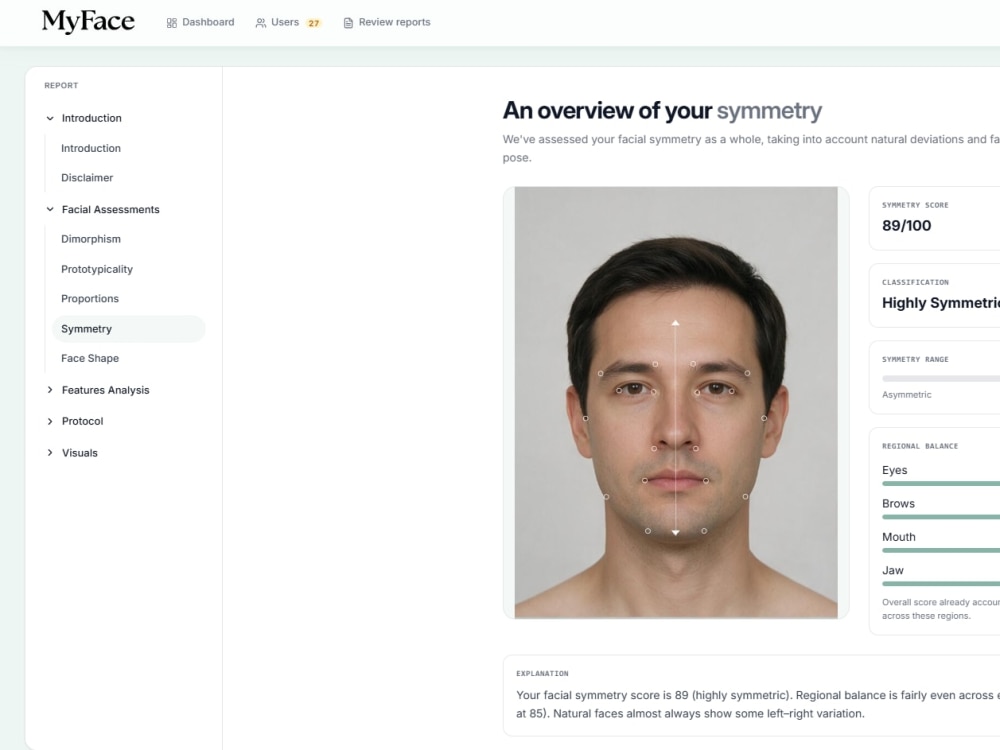This screenshot has height=750, width=1000.
Task: Click the Users count badge 27
Action: click(x=313, y=23)
